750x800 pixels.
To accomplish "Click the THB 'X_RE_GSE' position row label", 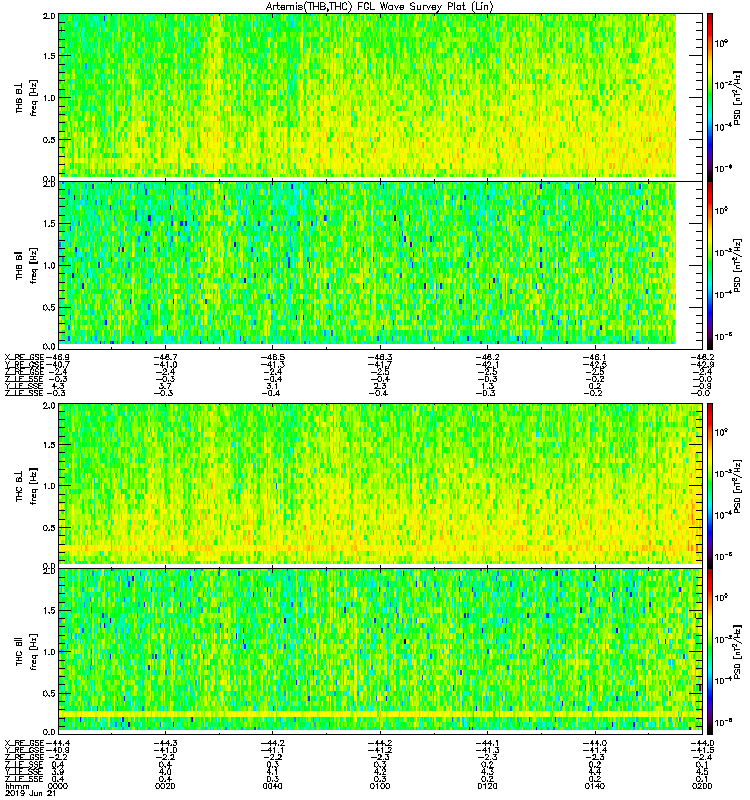I will tap(24, 357).
